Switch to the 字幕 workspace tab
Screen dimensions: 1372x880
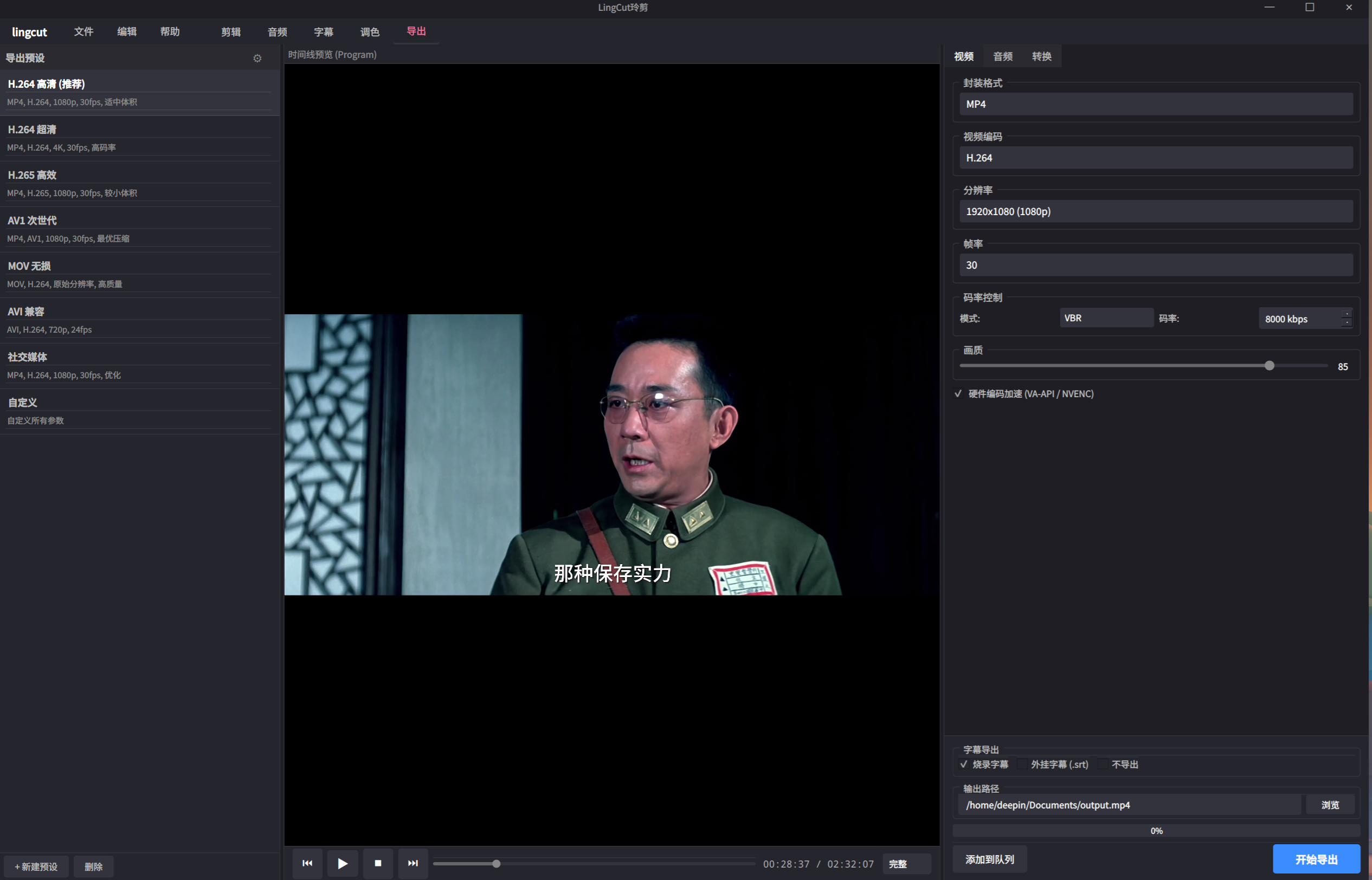pyautogui.click(x=324, y=32)
